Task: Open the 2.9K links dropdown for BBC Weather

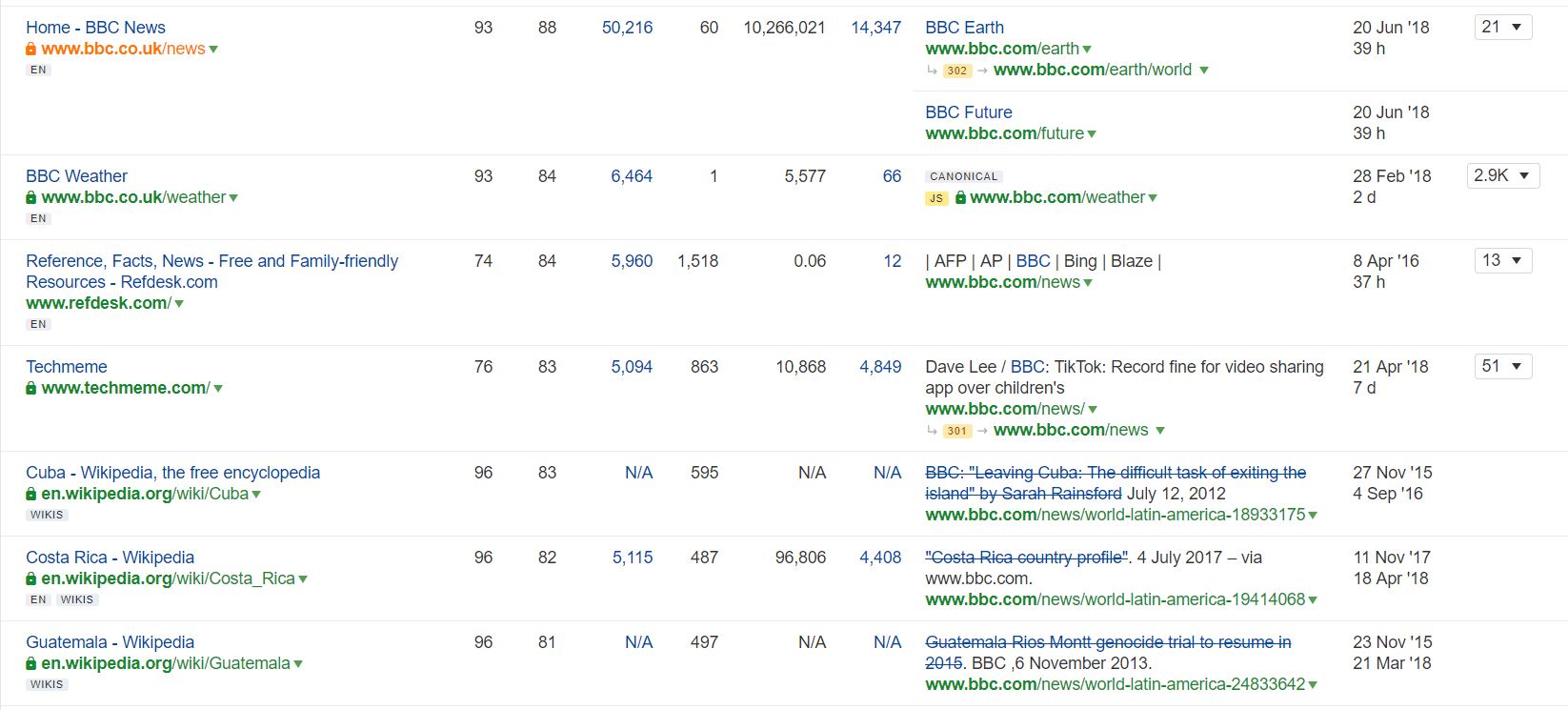Action: pos(1502,175)
